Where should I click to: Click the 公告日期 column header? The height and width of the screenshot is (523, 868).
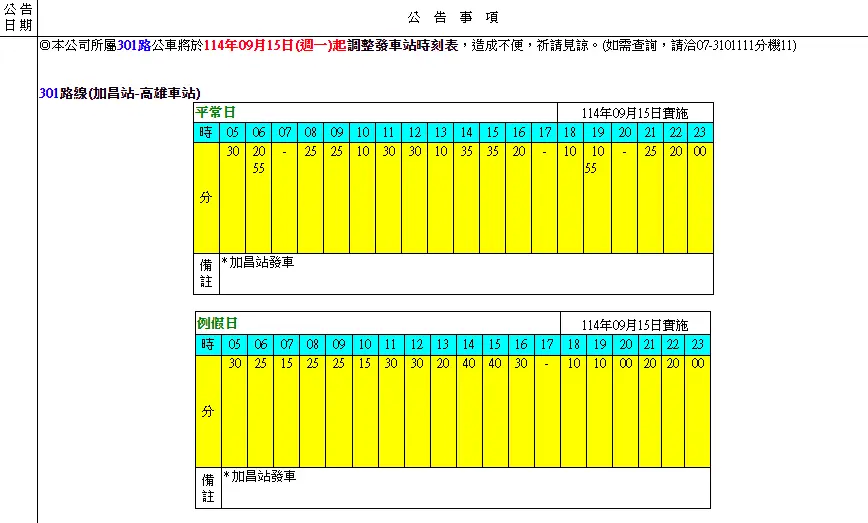(18, 18)
